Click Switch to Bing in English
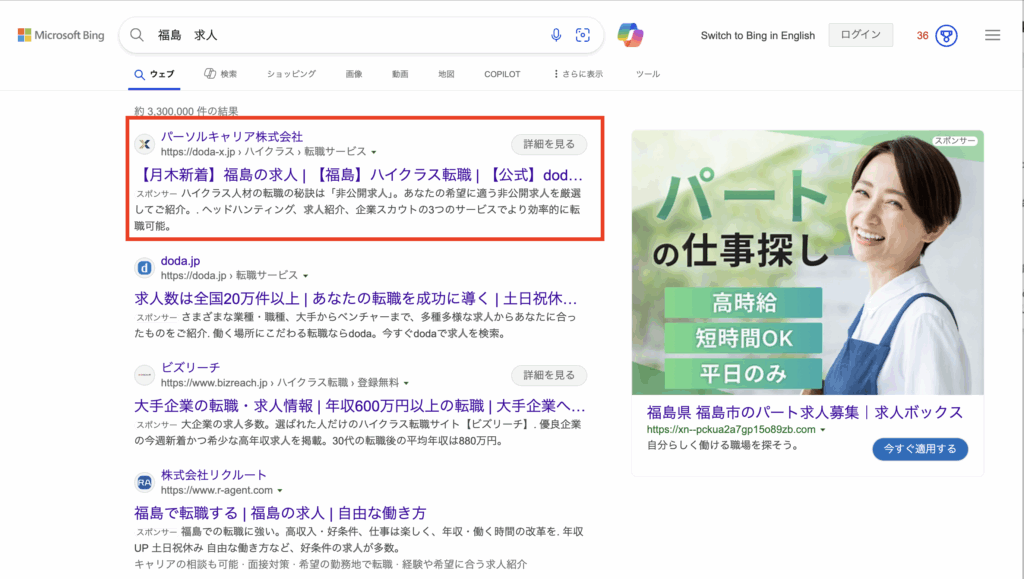The height and width of the screenshot is (579, 1024). (758, 35)
